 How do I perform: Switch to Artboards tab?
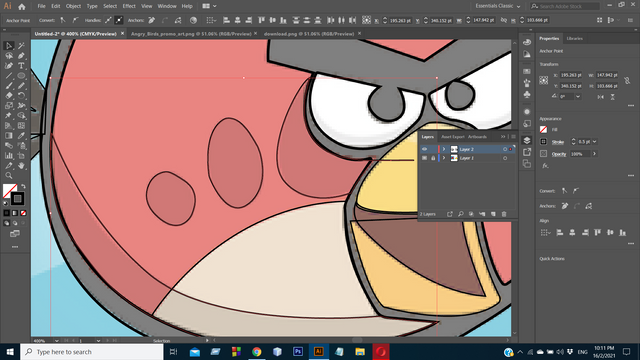[x=477, y=137]
